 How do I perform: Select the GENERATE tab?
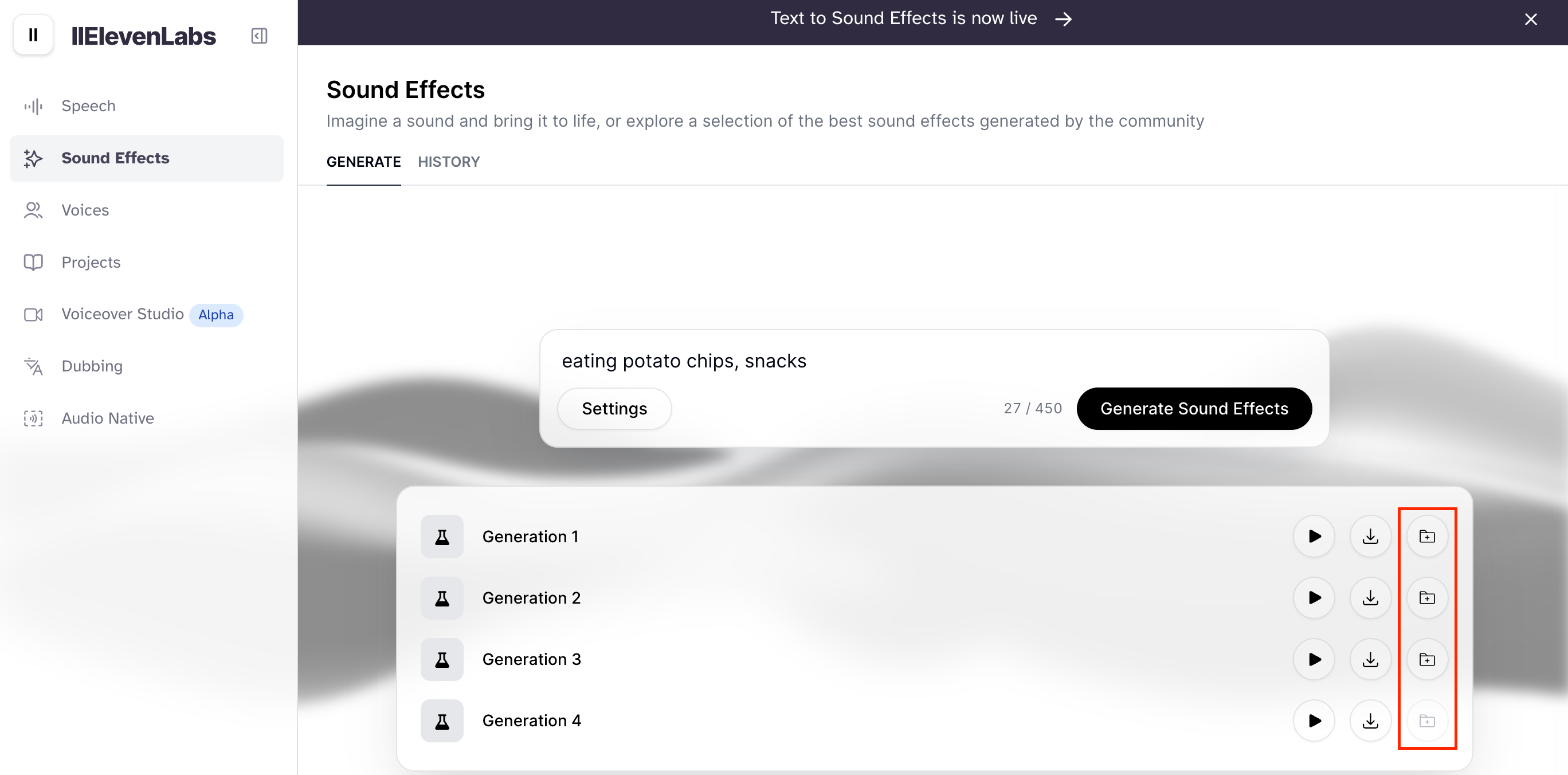363,162
